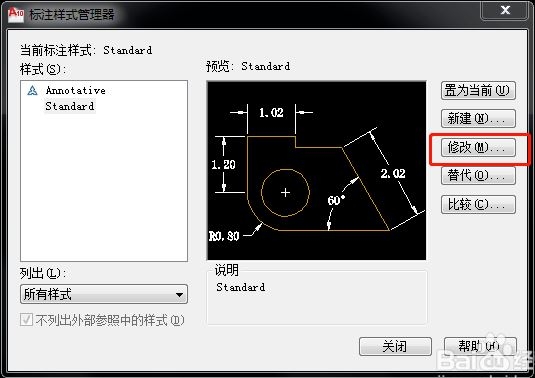Click 置为当前(U) button
The width and height of the screenshot is (535, 378).
(478, 90)
